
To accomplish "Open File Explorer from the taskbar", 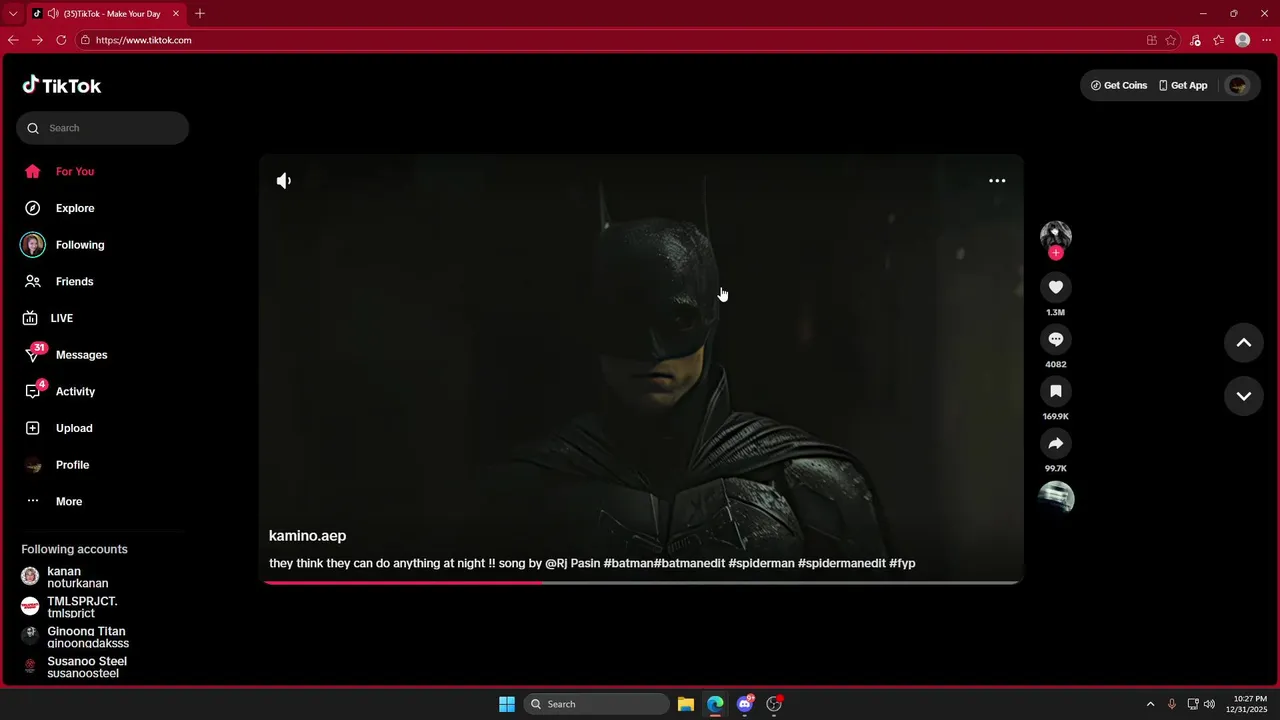I will click(686, 704).
